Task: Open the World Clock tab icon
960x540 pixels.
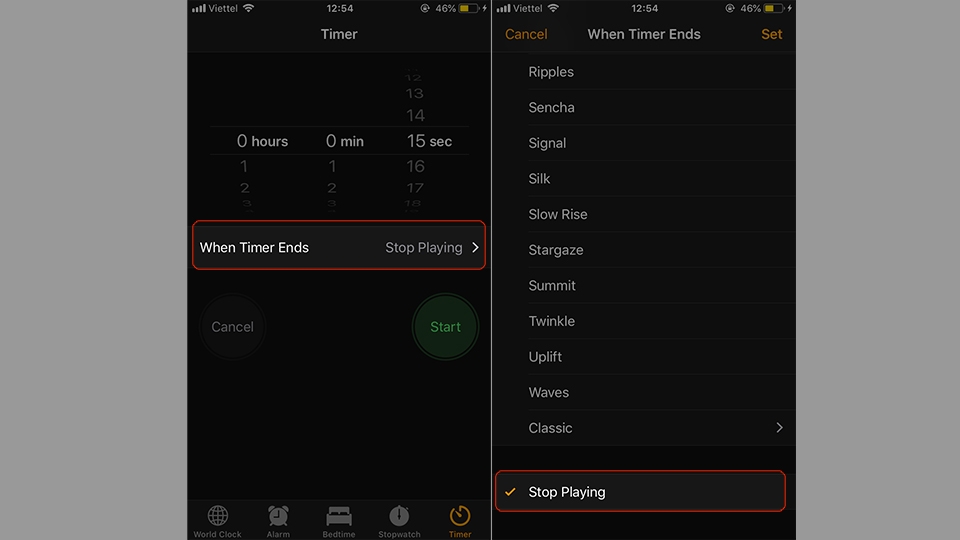Action: (217, 516)
